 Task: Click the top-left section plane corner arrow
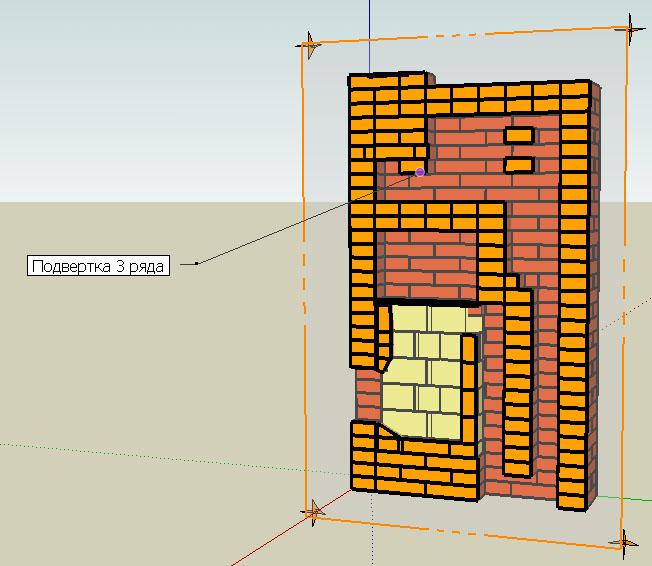pyautogui.click(x=311, y=44)
